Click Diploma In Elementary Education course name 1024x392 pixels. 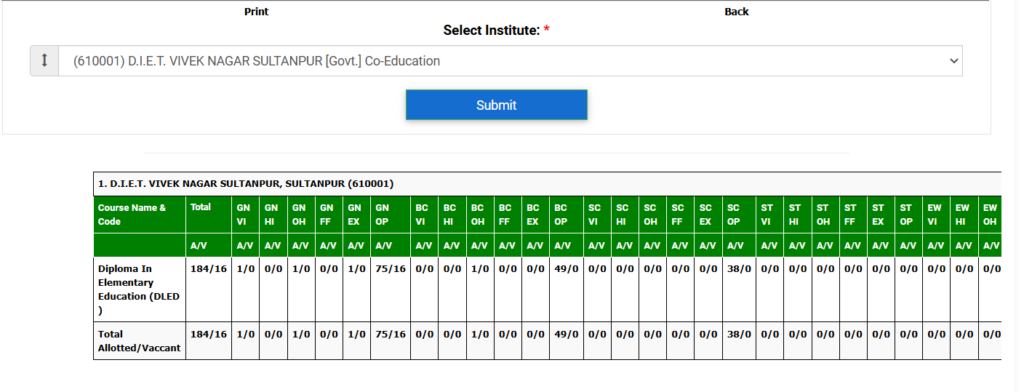tap(138, 289)
